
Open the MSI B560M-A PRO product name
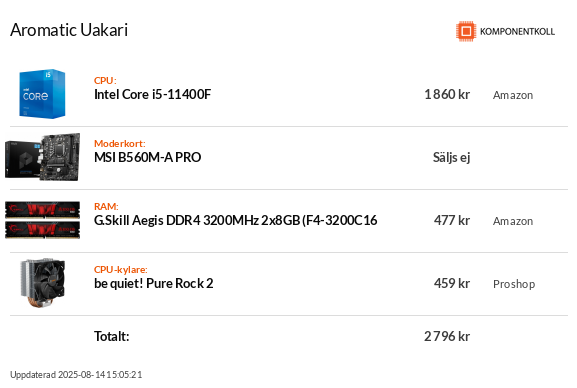(148, 158)
